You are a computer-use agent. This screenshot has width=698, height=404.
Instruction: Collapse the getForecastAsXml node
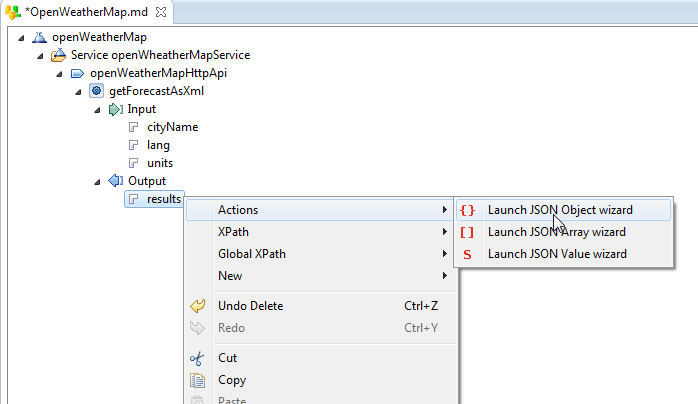tap(78, 92)
